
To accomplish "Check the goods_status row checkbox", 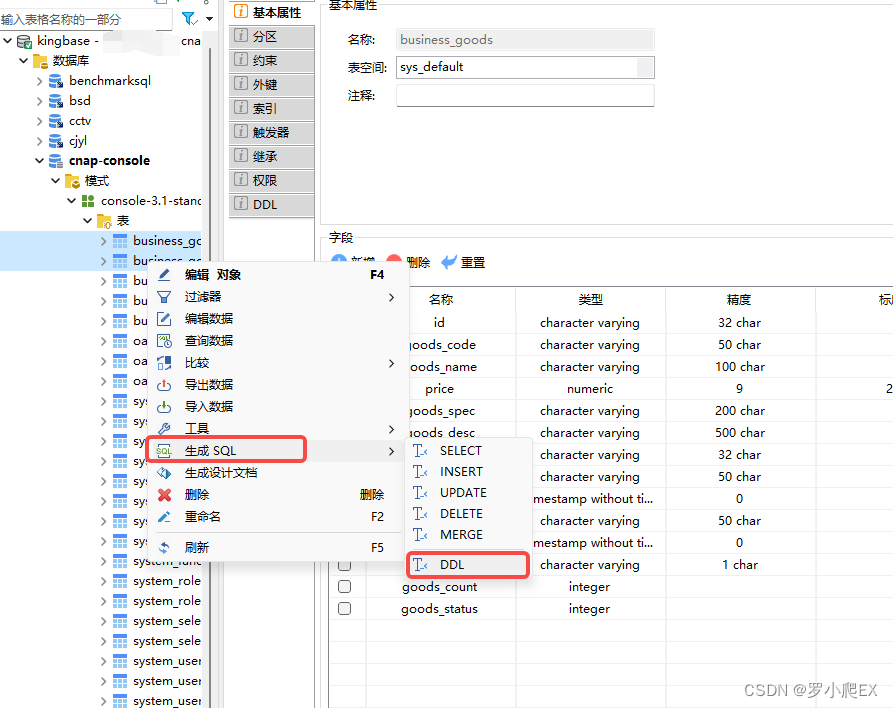I will click(x=343, y=608).
